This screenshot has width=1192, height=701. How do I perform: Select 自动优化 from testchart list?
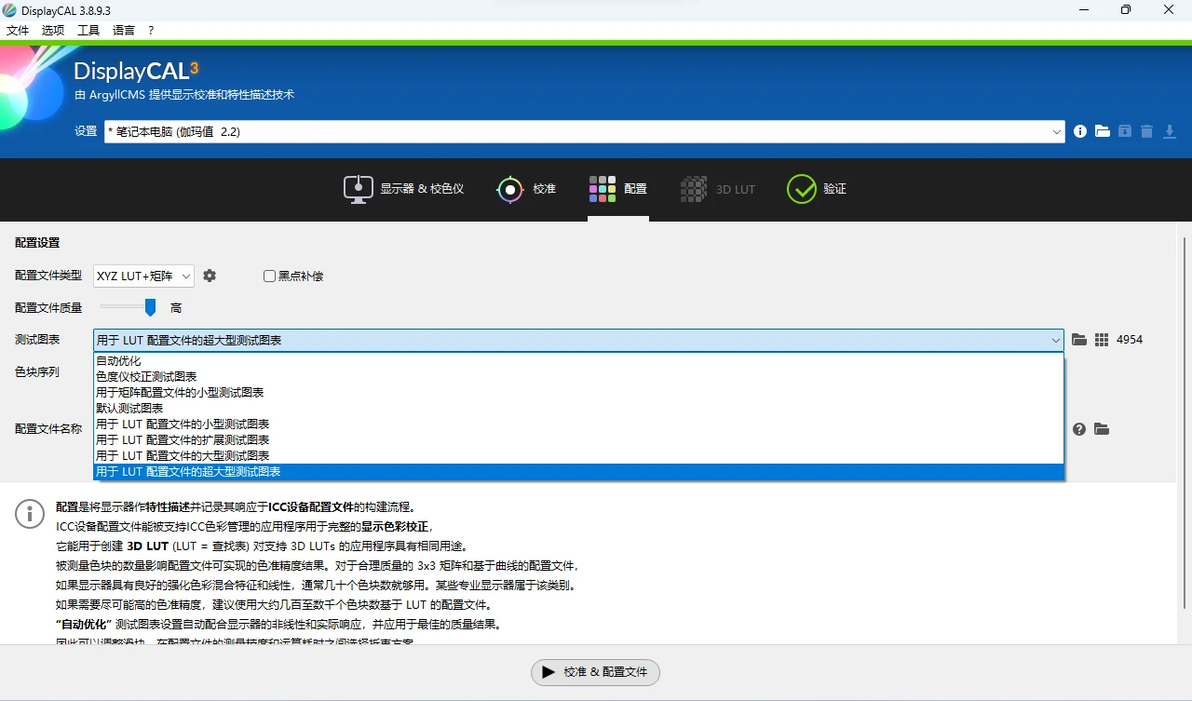(578, 361)
